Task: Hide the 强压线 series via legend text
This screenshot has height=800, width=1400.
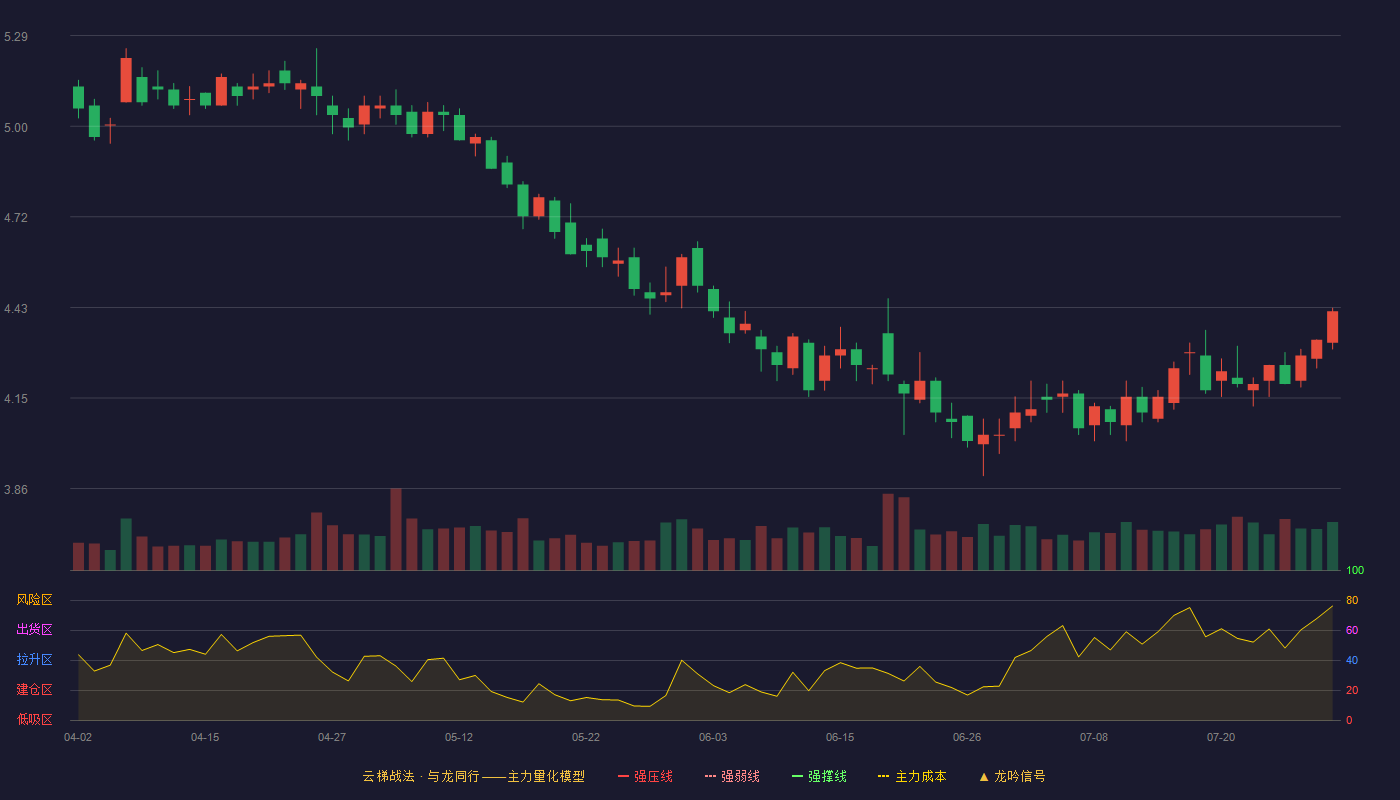Action: coord(653,776)
